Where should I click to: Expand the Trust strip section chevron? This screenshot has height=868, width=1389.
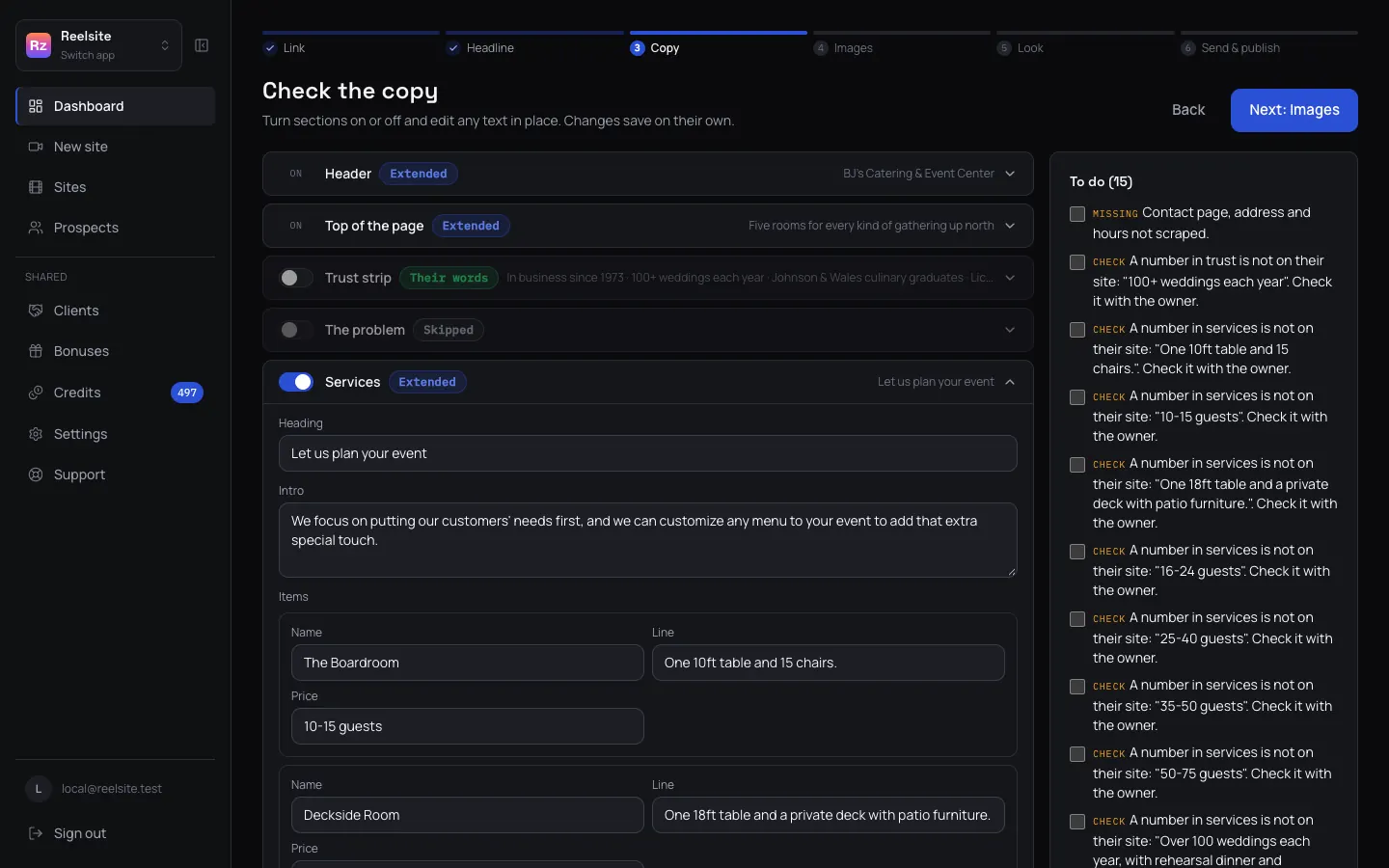pos(1010,278)
